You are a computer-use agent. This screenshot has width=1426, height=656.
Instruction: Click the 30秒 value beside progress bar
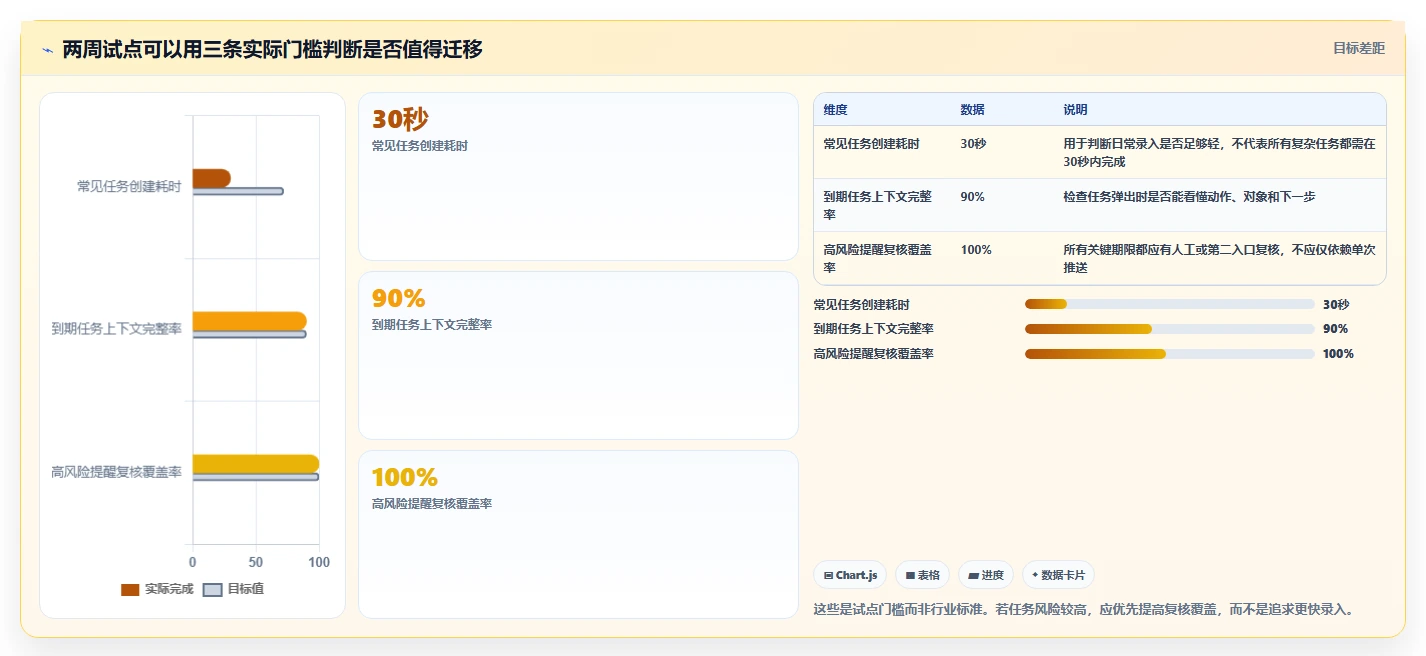tap(1336, 305)
